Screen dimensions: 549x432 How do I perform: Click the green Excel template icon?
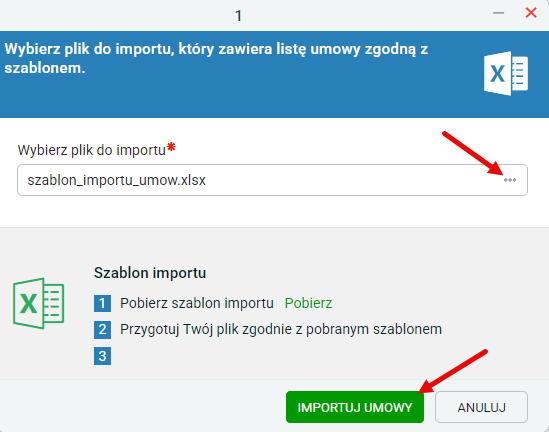pos(39,303)
